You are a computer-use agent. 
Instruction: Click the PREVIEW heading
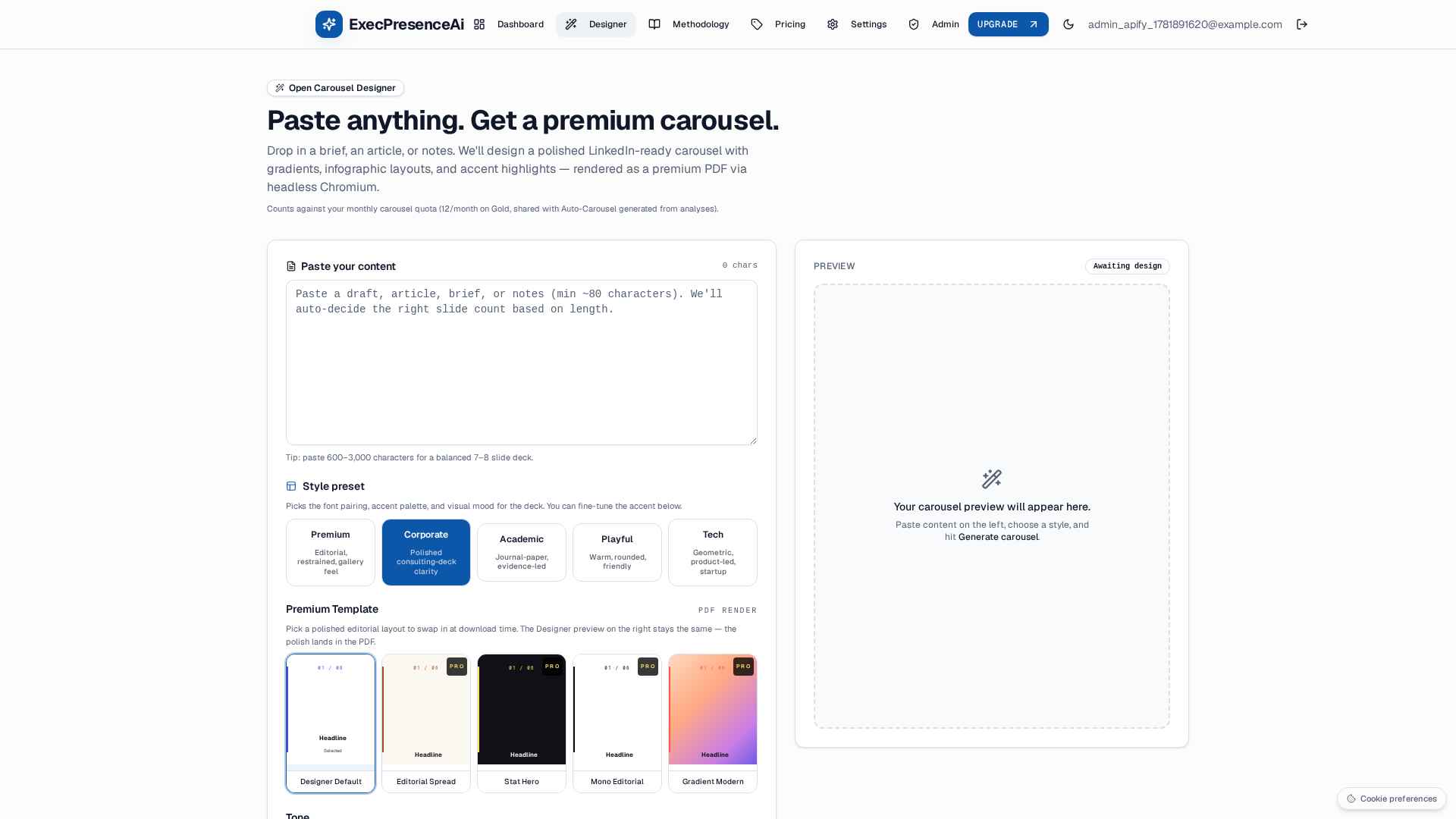[834, 266]
